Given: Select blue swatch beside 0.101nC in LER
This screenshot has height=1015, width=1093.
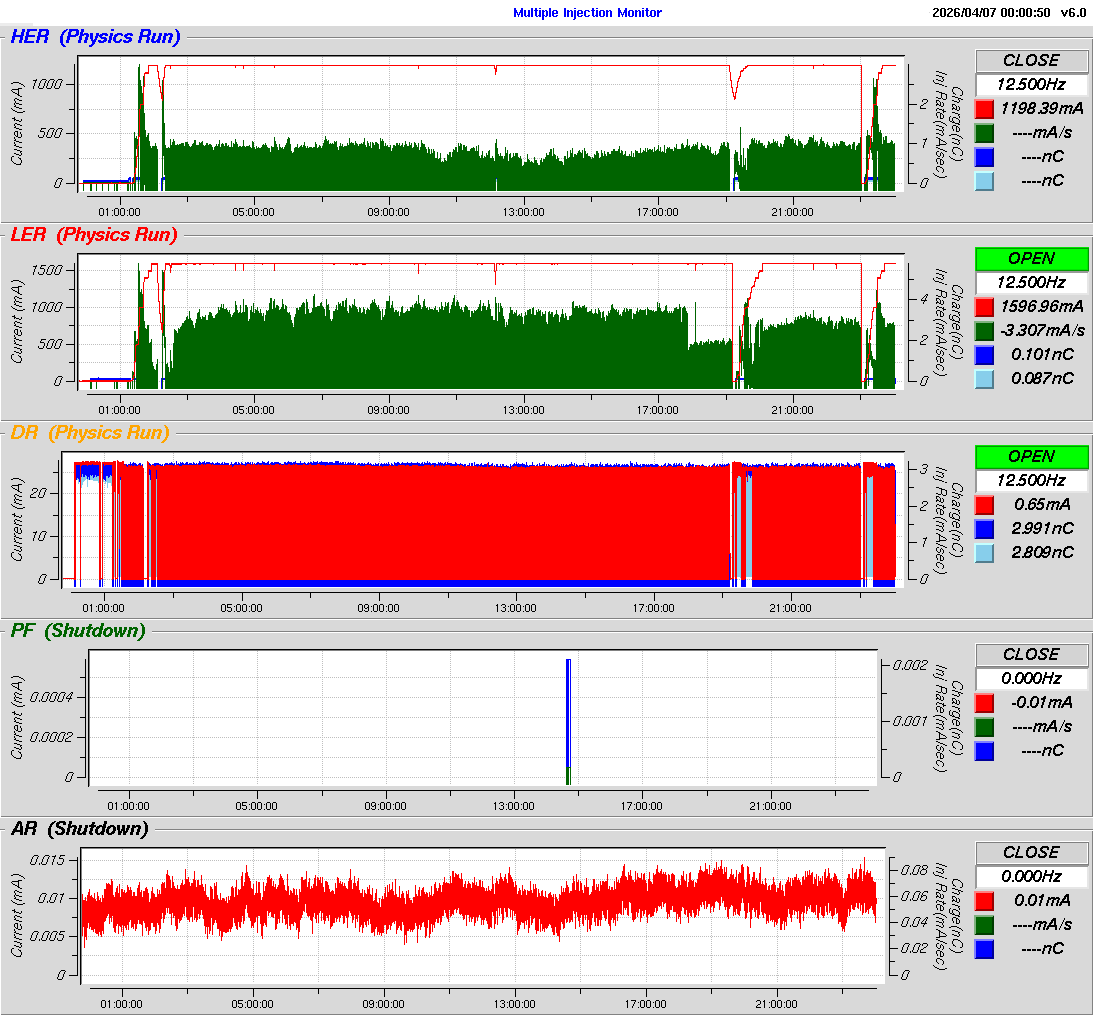Looking at the screenshot, I should pos(985,354).
